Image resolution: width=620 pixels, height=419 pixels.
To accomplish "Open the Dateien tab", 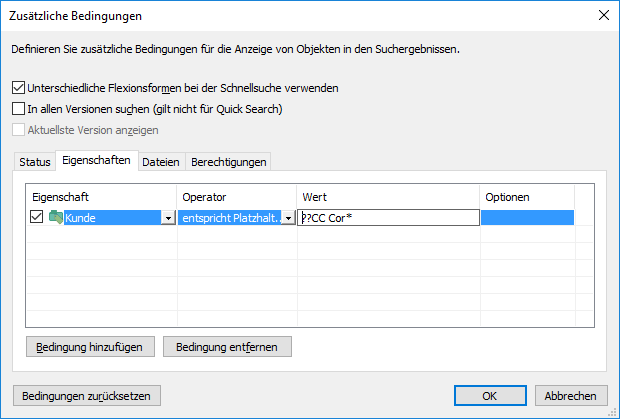I will coord(160,162).
